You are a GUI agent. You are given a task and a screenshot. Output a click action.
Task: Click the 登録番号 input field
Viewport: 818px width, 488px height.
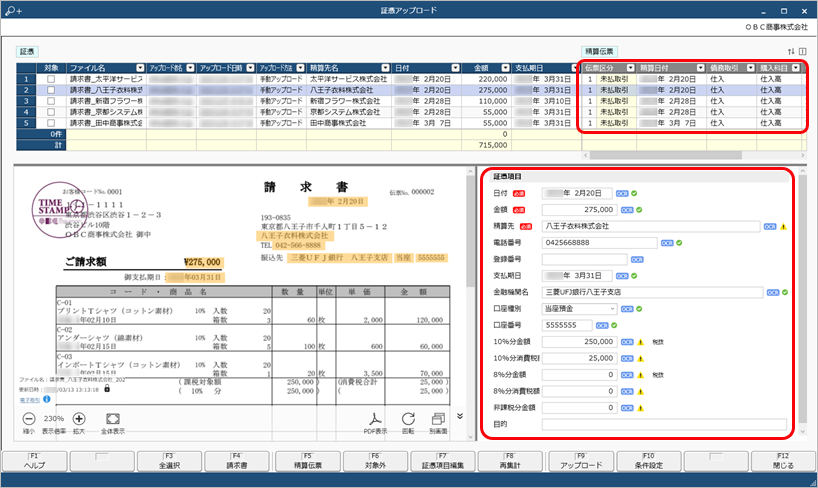point(585,259)
